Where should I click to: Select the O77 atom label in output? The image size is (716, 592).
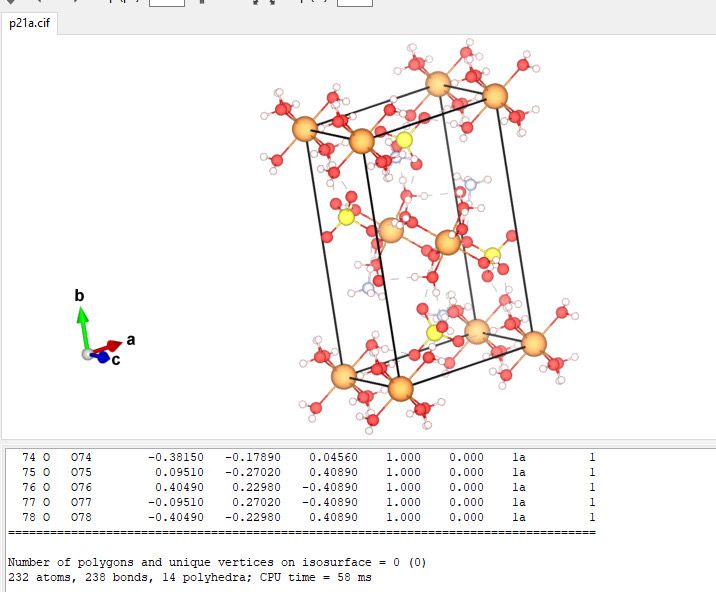[x=81, y=502]
